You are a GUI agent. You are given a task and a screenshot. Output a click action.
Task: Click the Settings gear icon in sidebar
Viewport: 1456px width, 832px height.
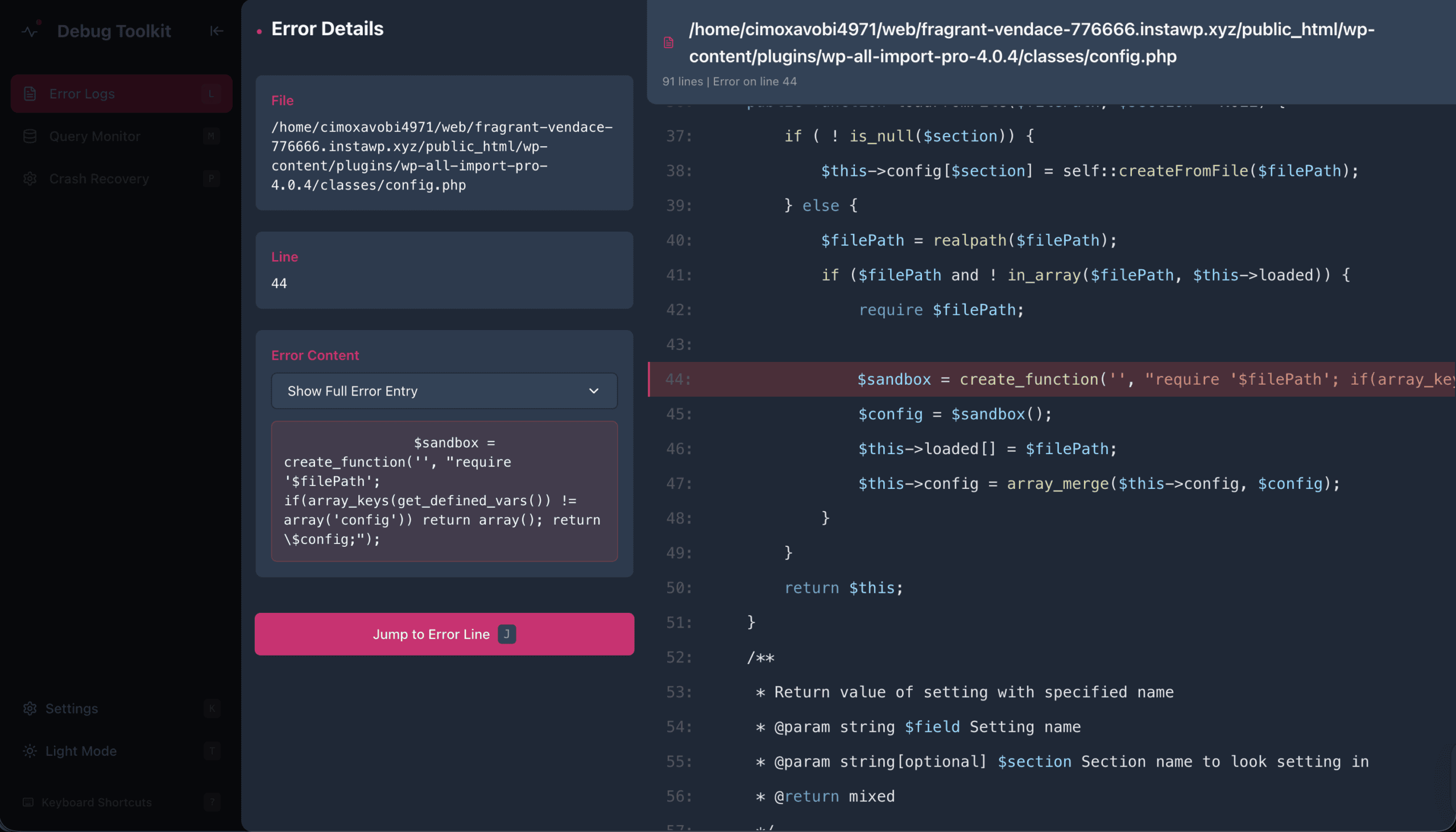[x=30, y=709]
